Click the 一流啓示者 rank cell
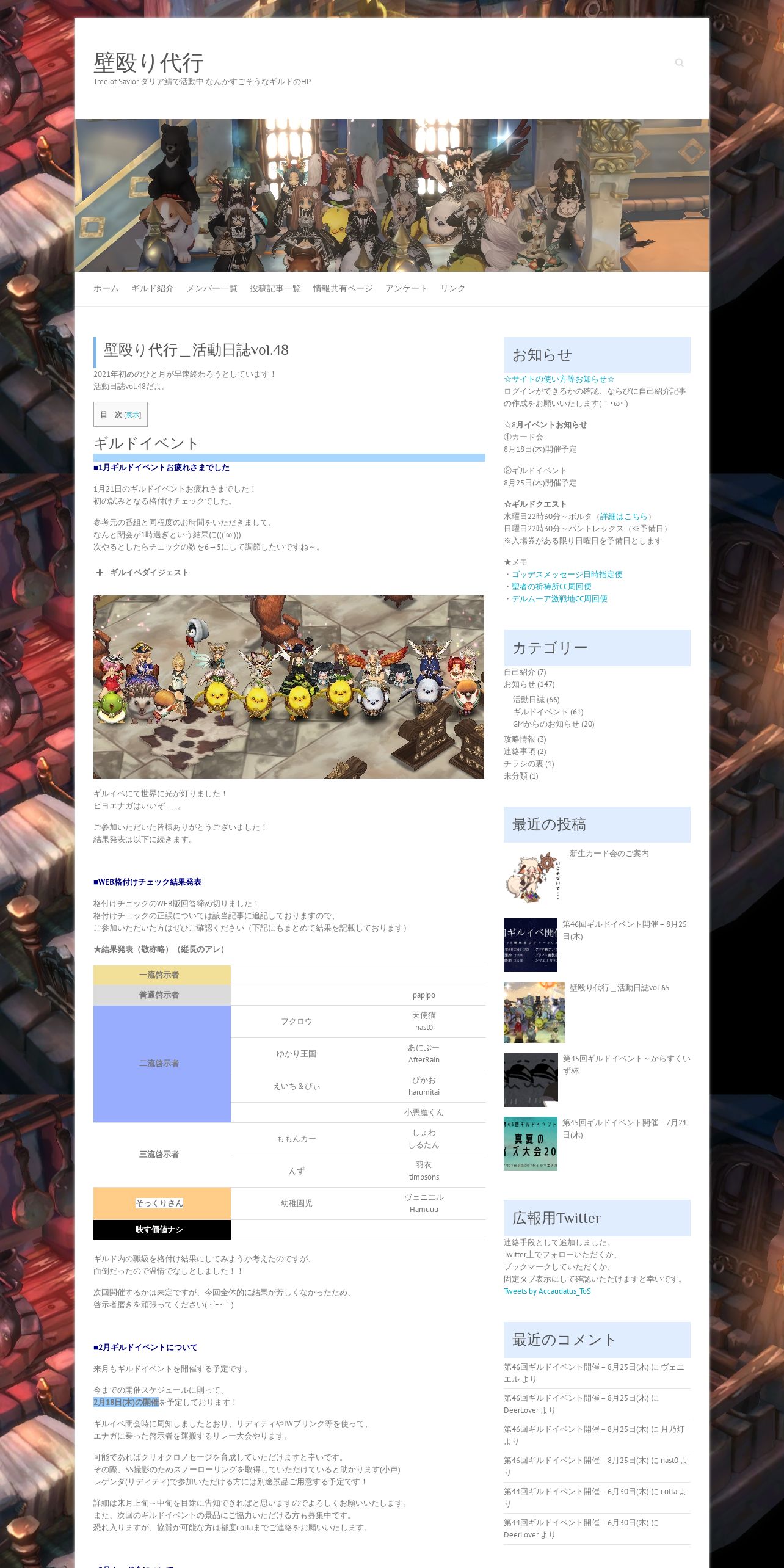Screen dimensions: 784x1568 [162, 975]
